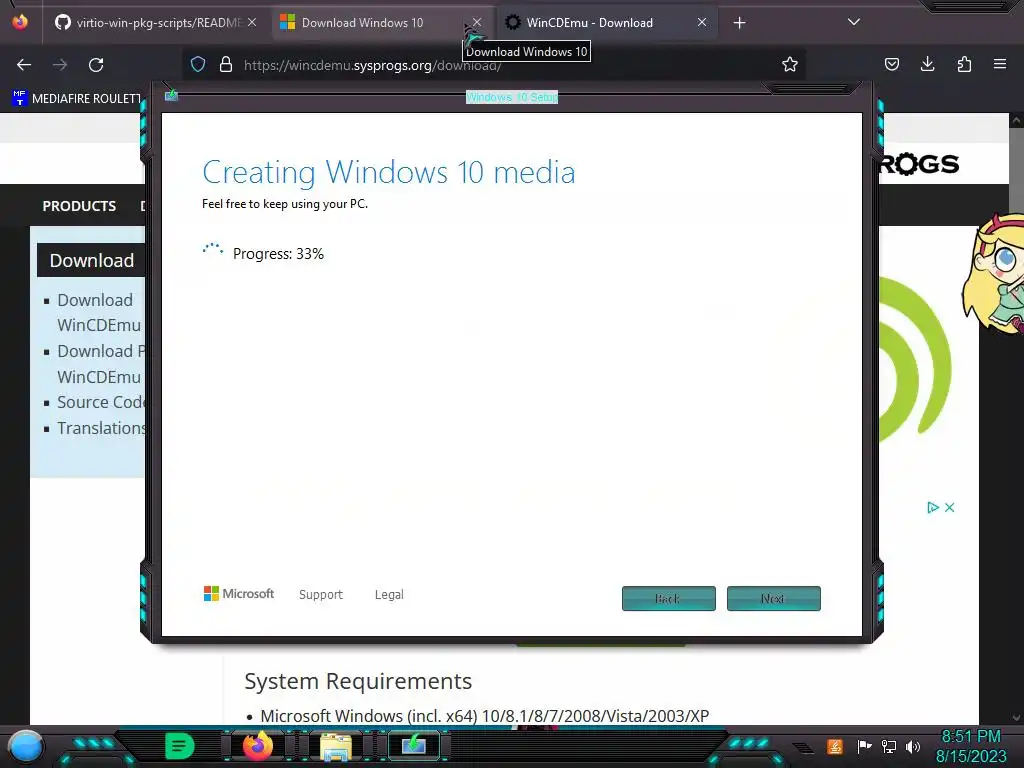Image resolution: width=1024 pixels, height=768 pixels.
Task: Open the extensions puzzle icon
Action: [x=964, y=64]
